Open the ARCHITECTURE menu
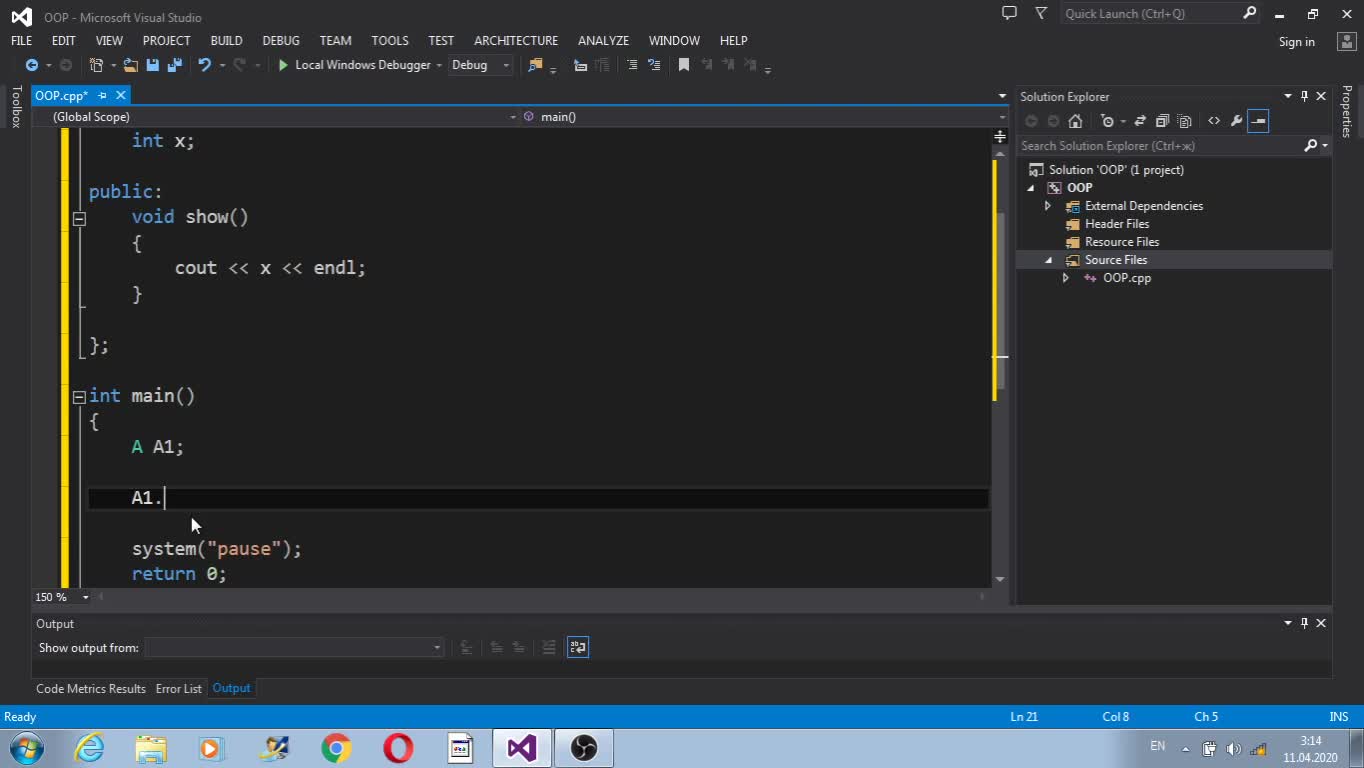 516,40
